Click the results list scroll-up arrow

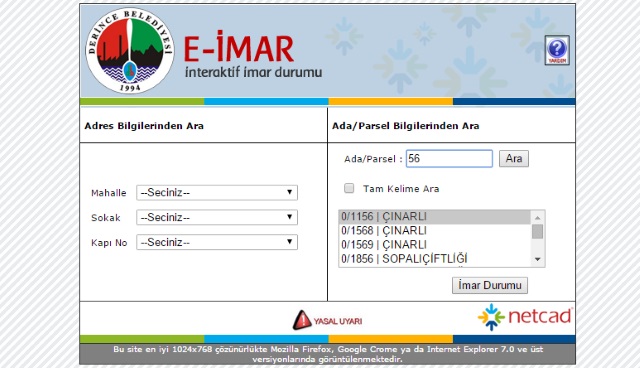point(538,217)
